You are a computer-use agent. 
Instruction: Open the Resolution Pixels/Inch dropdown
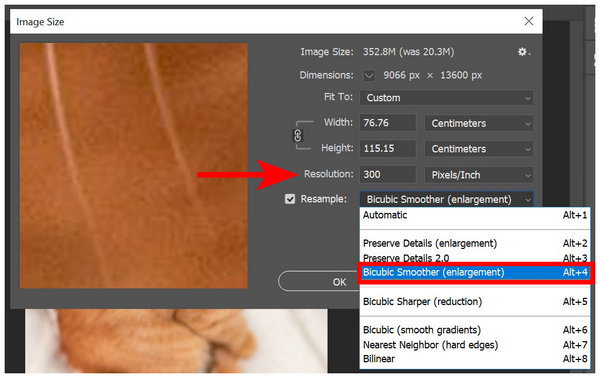479,175
